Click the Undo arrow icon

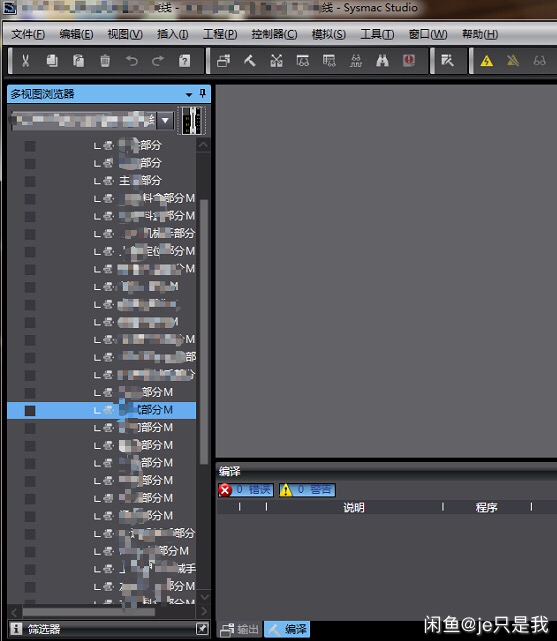(132, 61)
